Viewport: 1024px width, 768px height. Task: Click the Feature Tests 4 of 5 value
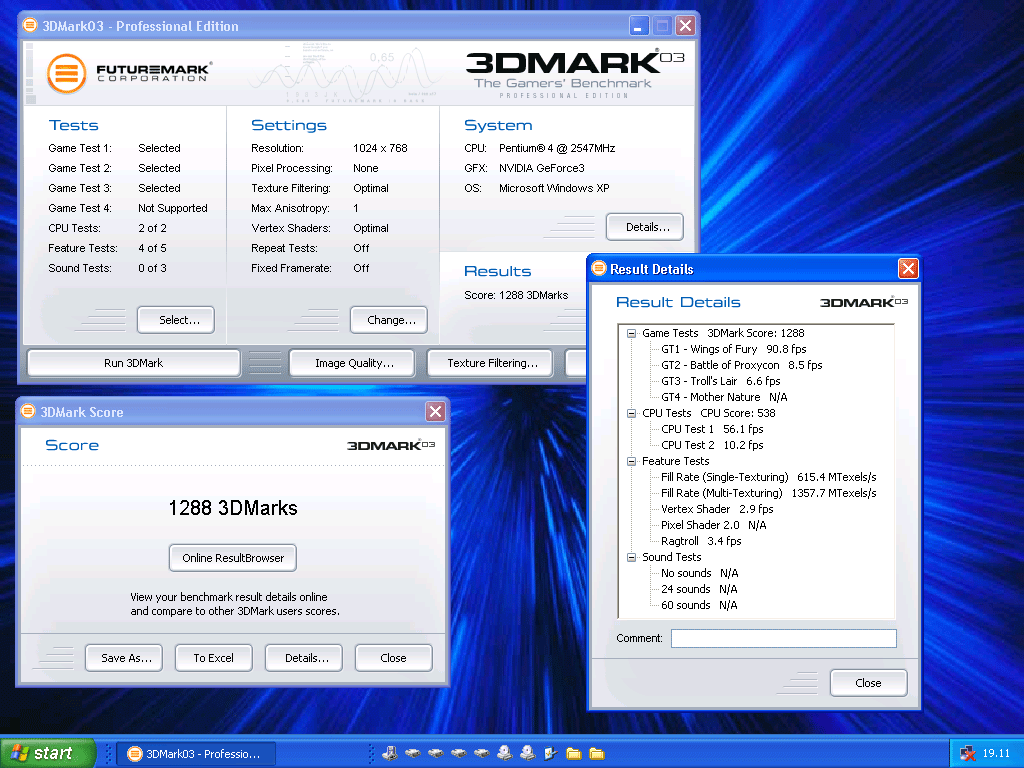pyautogui.click(x=152, y=248)
